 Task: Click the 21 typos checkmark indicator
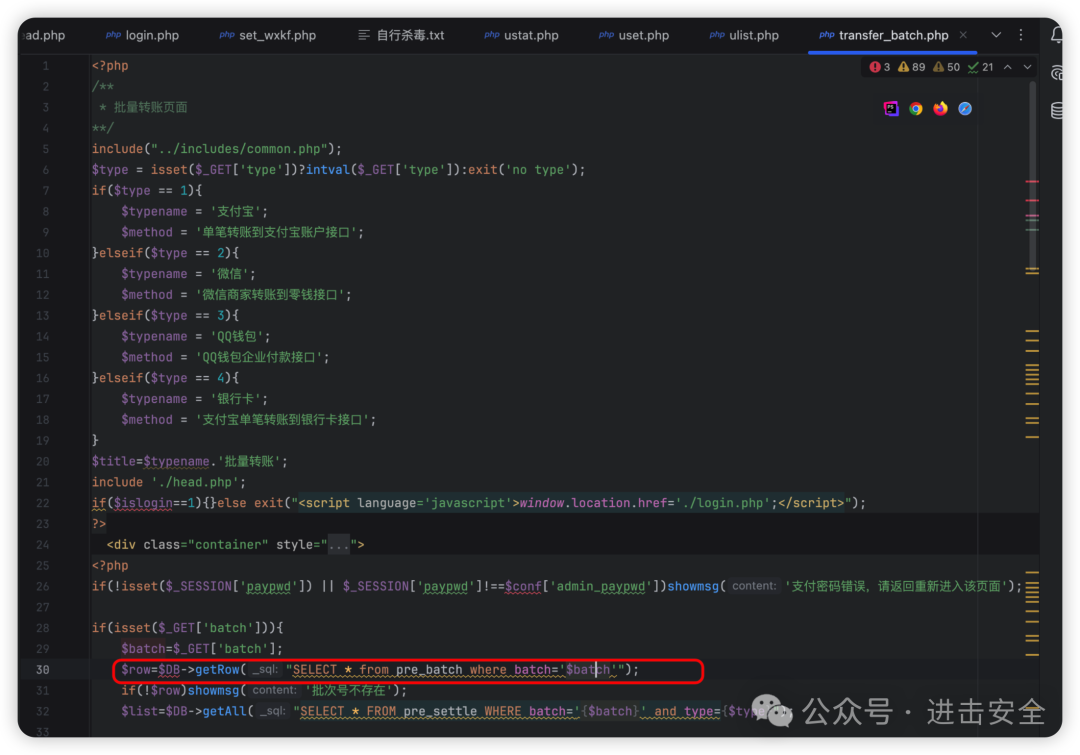point(981,67)
